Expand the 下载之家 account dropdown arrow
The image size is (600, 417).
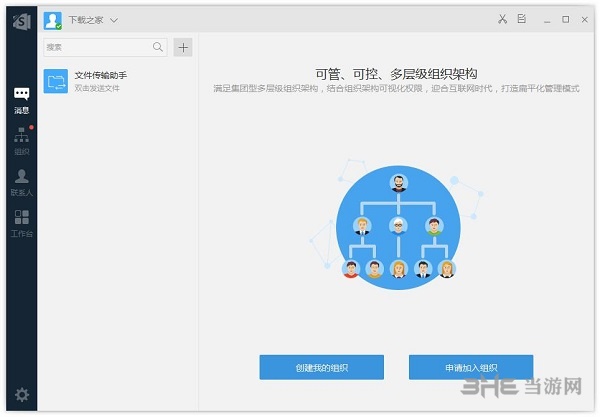pyautogui.click(x=114, y=20)
